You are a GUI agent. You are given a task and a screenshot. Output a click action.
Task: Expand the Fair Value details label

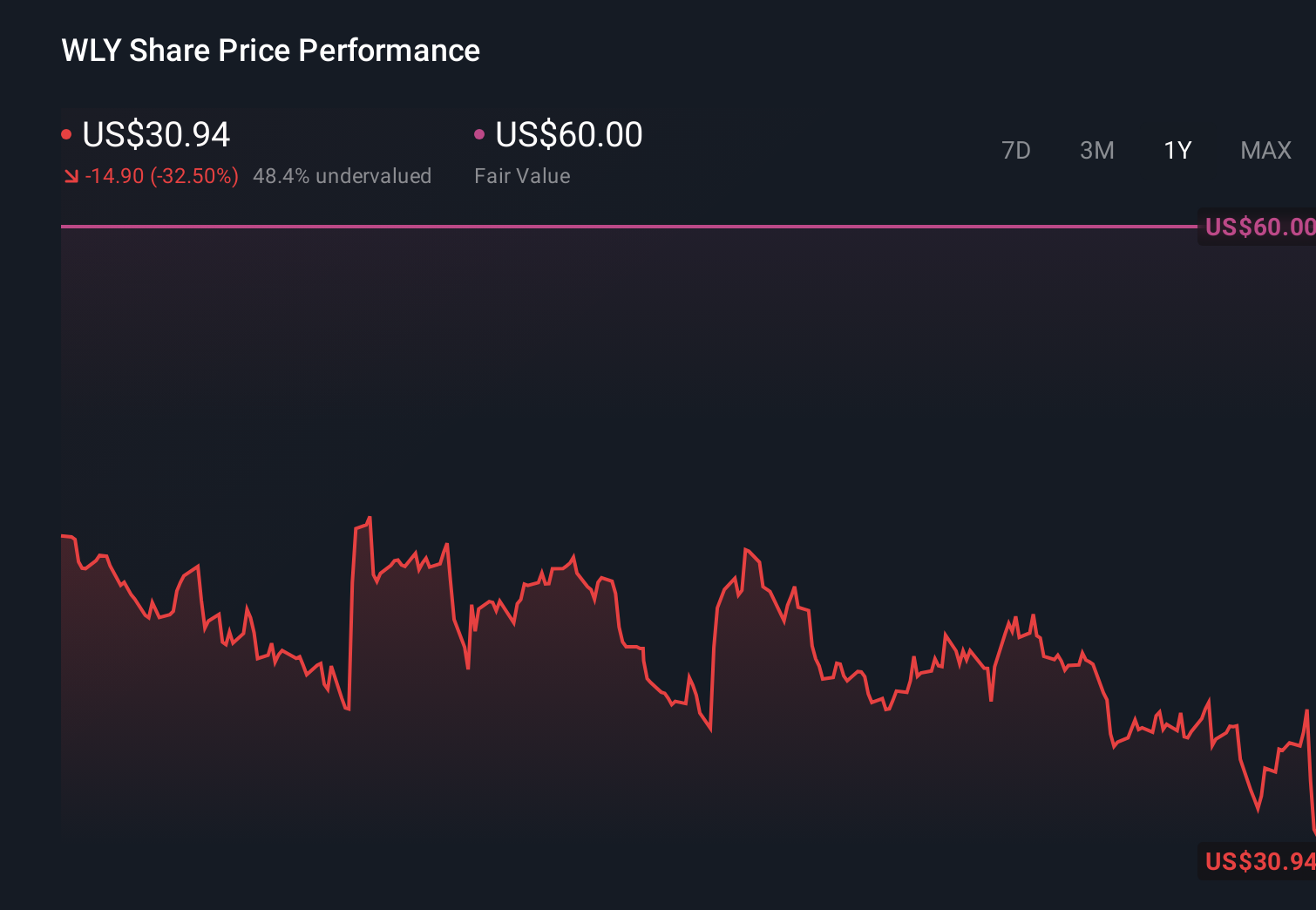522,175
